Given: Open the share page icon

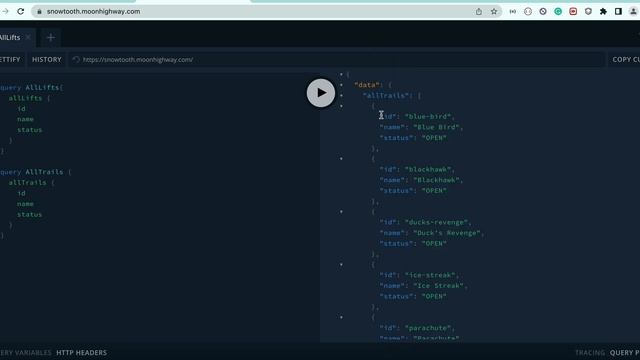Looking at the screenshot, I should pyautogui.click(x=479, y=11).
